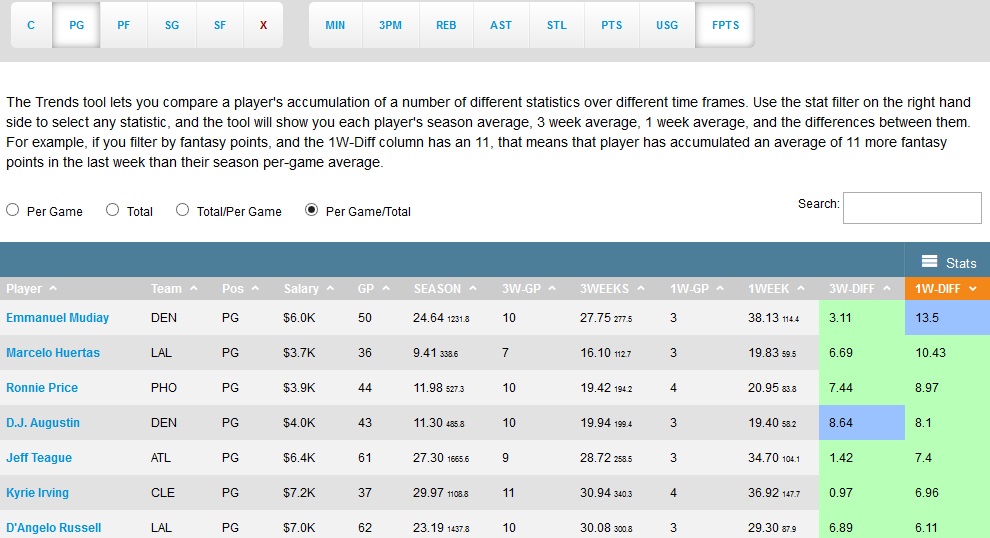
Task: Switch stat filter to FPTS
Action: pyautogui.click(x=725, y=25)
